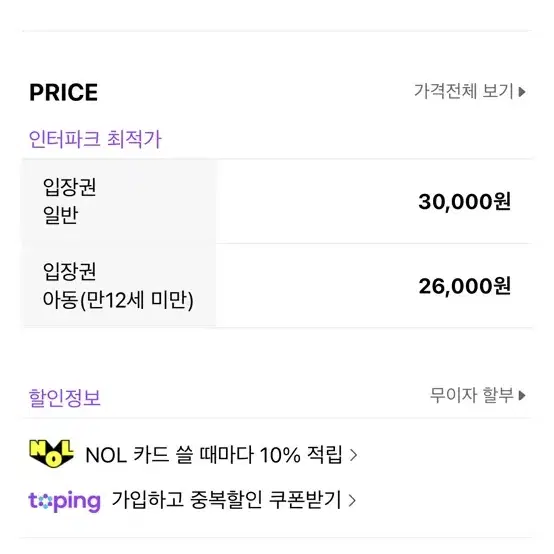This screenshot has height=554, width=554.
Task: Click chevron after 쿠폰받기 text
Action: point(352,500)
